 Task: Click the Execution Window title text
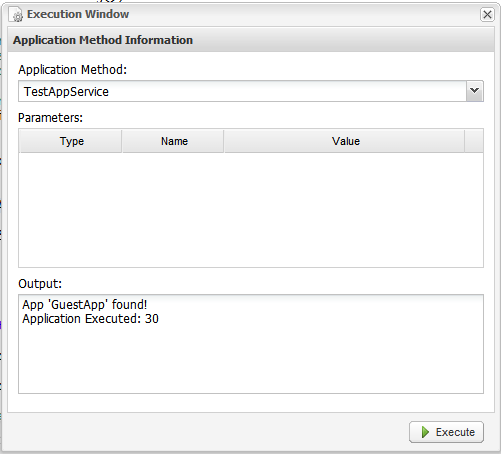[x=78, y=14]
